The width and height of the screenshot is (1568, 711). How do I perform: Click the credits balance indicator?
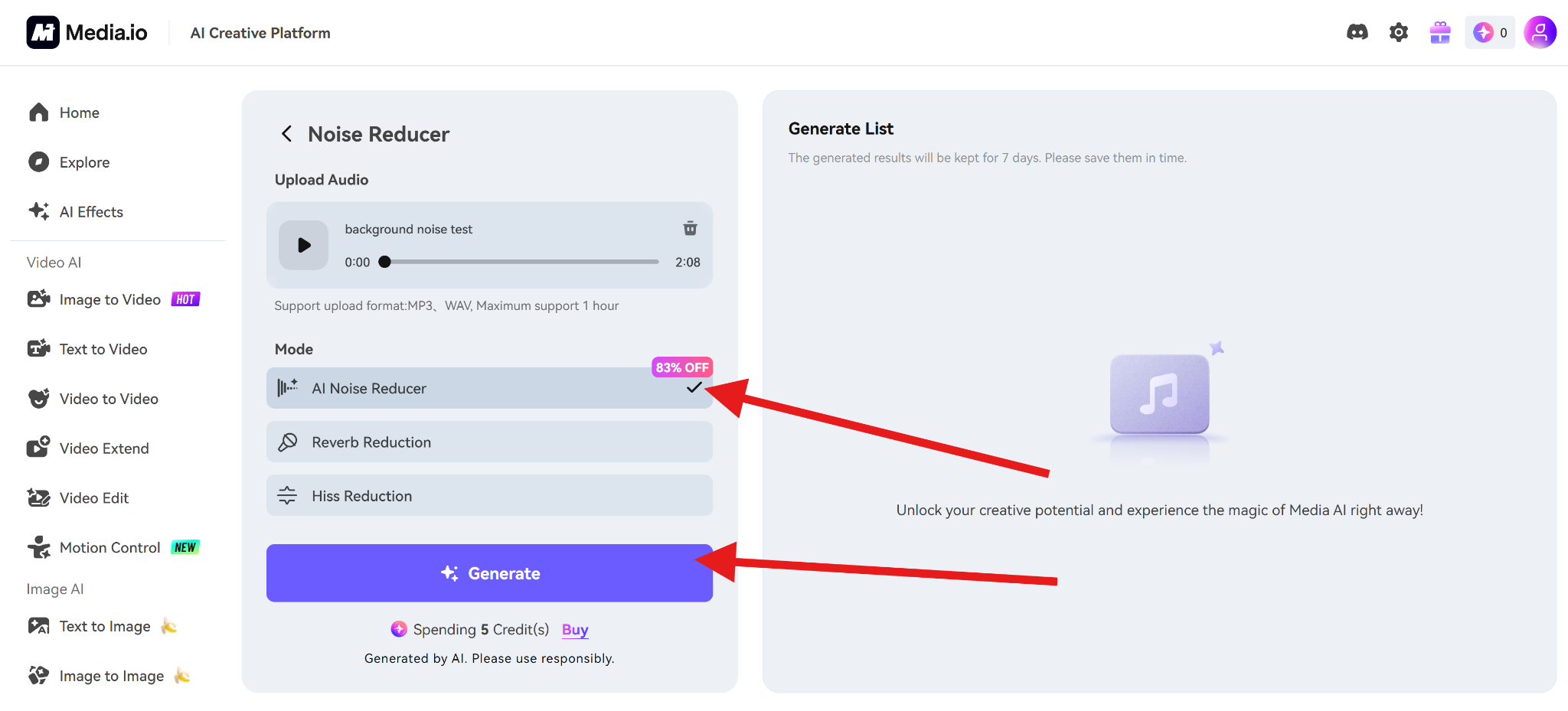tap(1489, 32)
